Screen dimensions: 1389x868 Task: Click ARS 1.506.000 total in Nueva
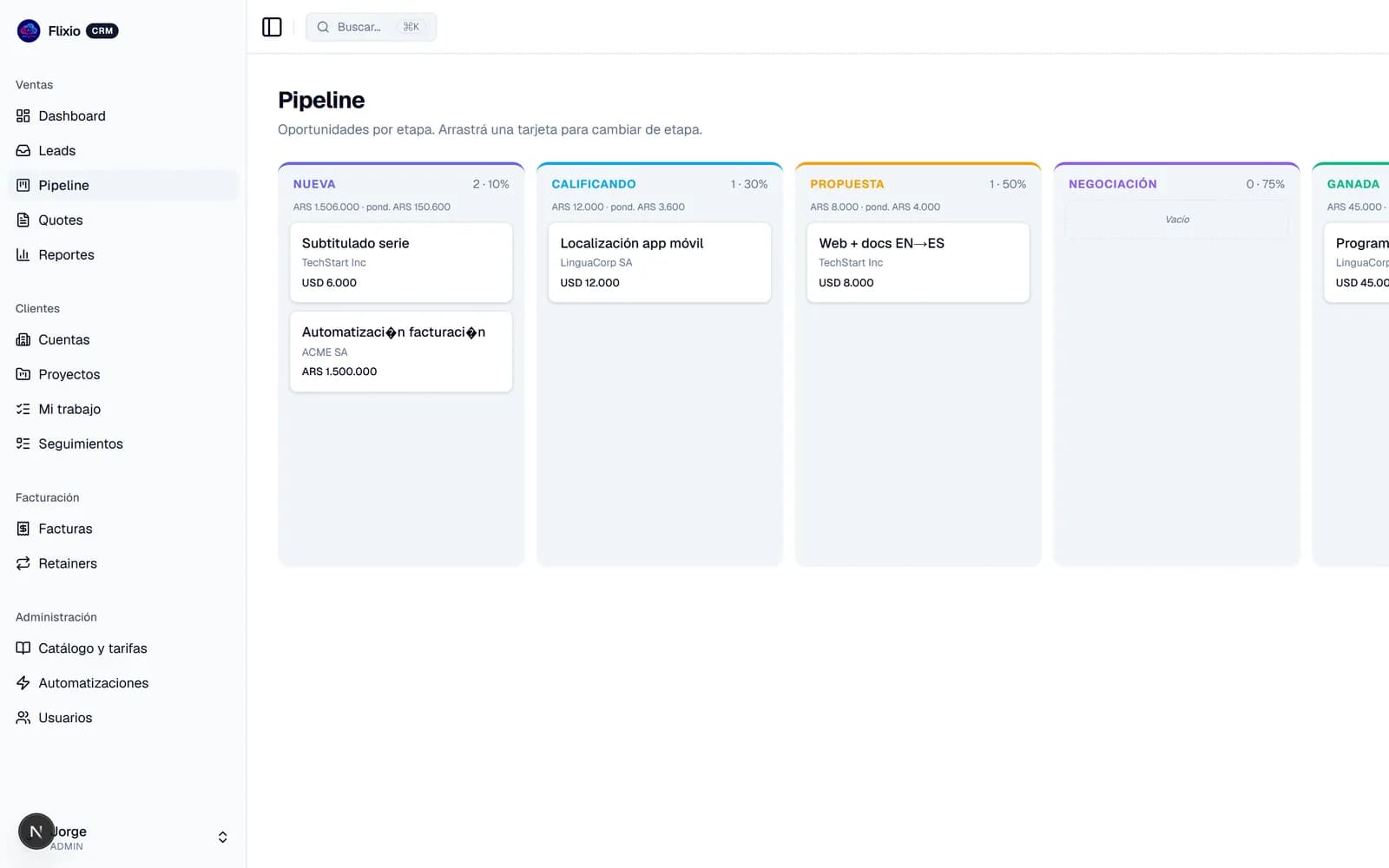(326, 207)
